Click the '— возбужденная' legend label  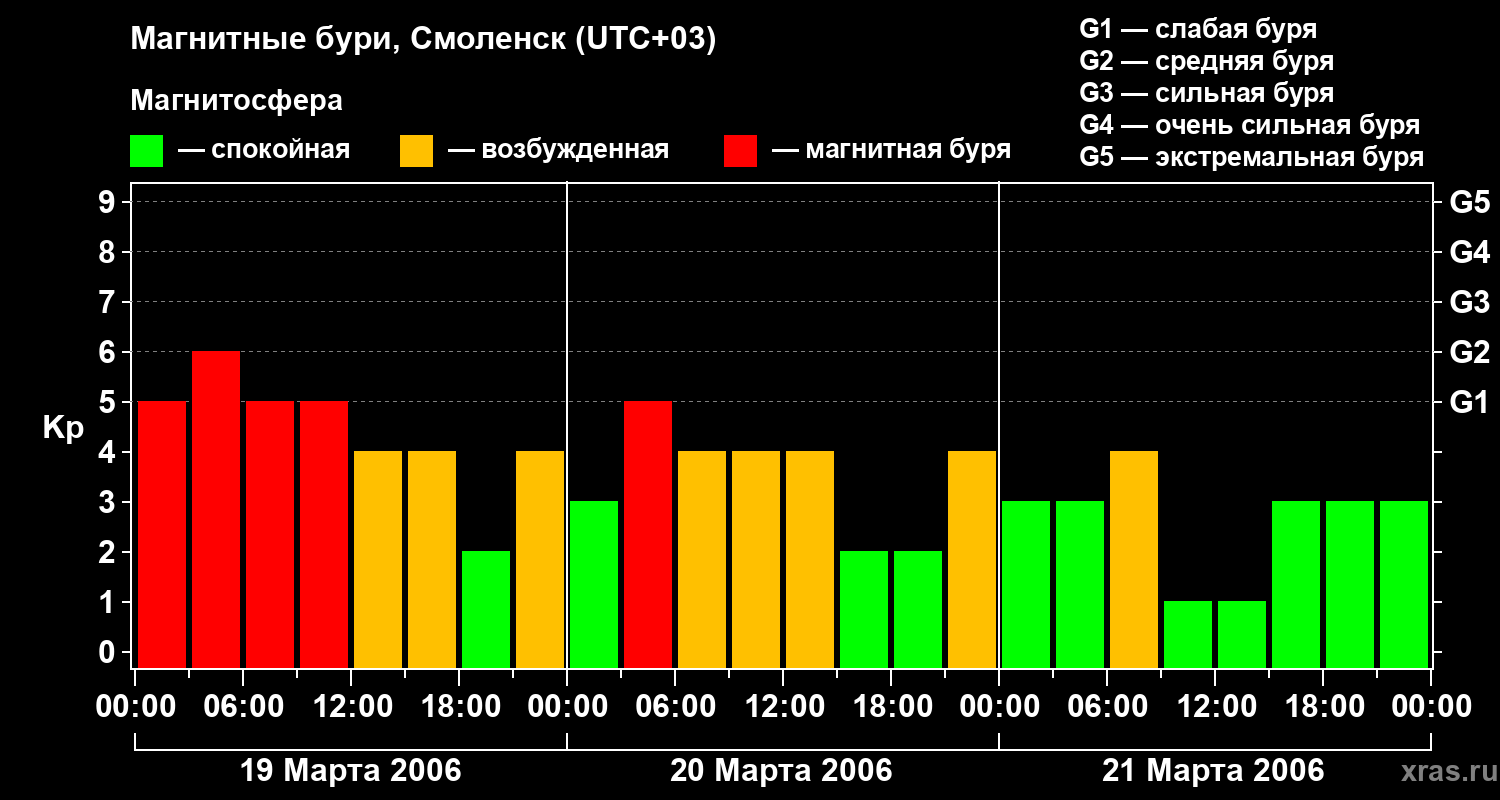tap(559, 150)
